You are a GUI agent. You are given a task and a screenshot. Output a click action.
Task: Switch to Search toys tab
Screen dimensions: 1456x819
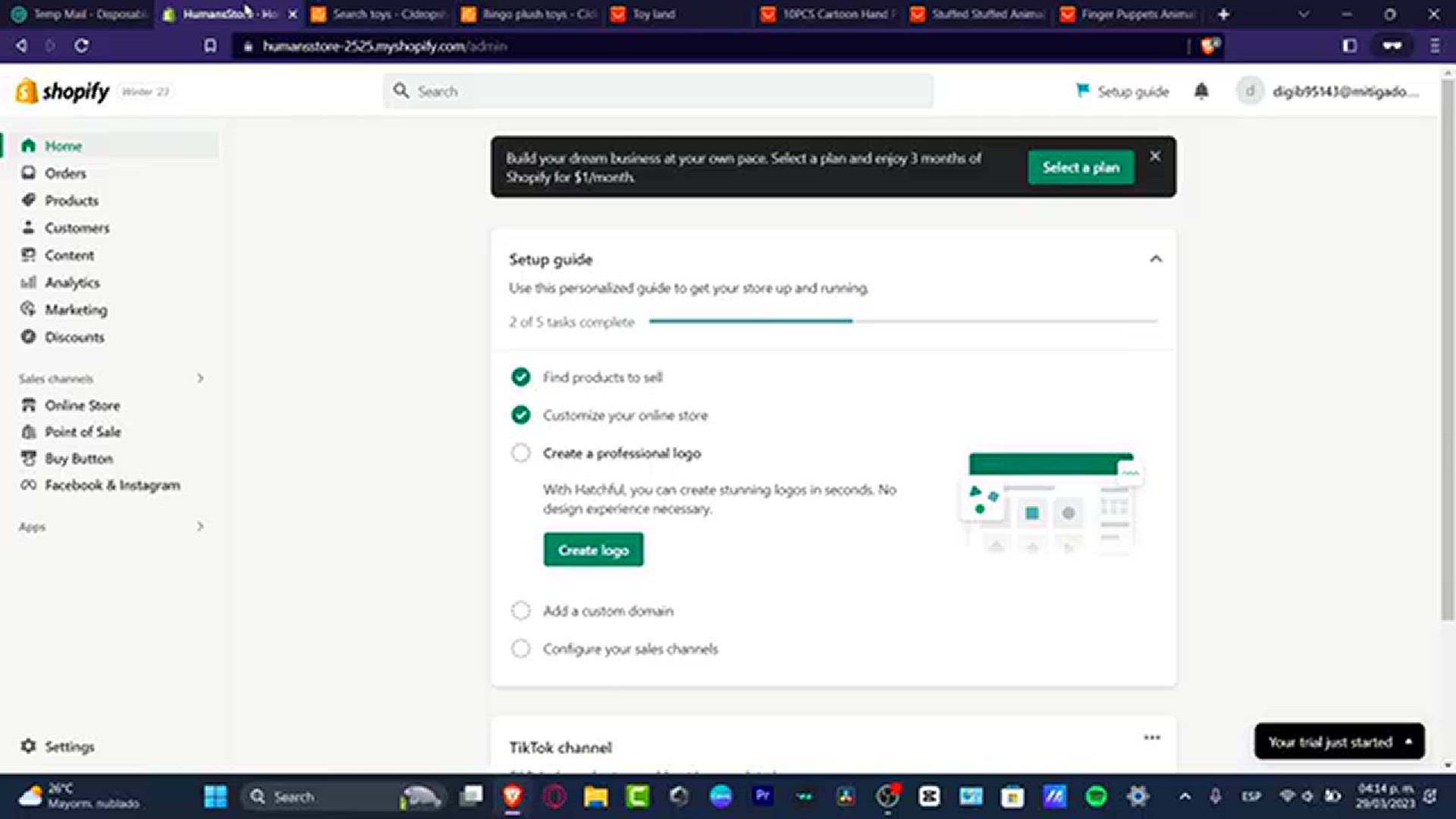(379, 14)
